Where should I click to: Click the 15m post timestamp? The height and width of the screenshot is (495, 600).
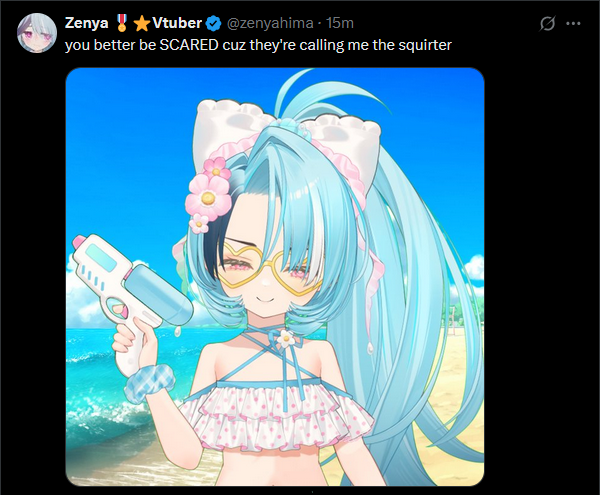pos(340,23)
